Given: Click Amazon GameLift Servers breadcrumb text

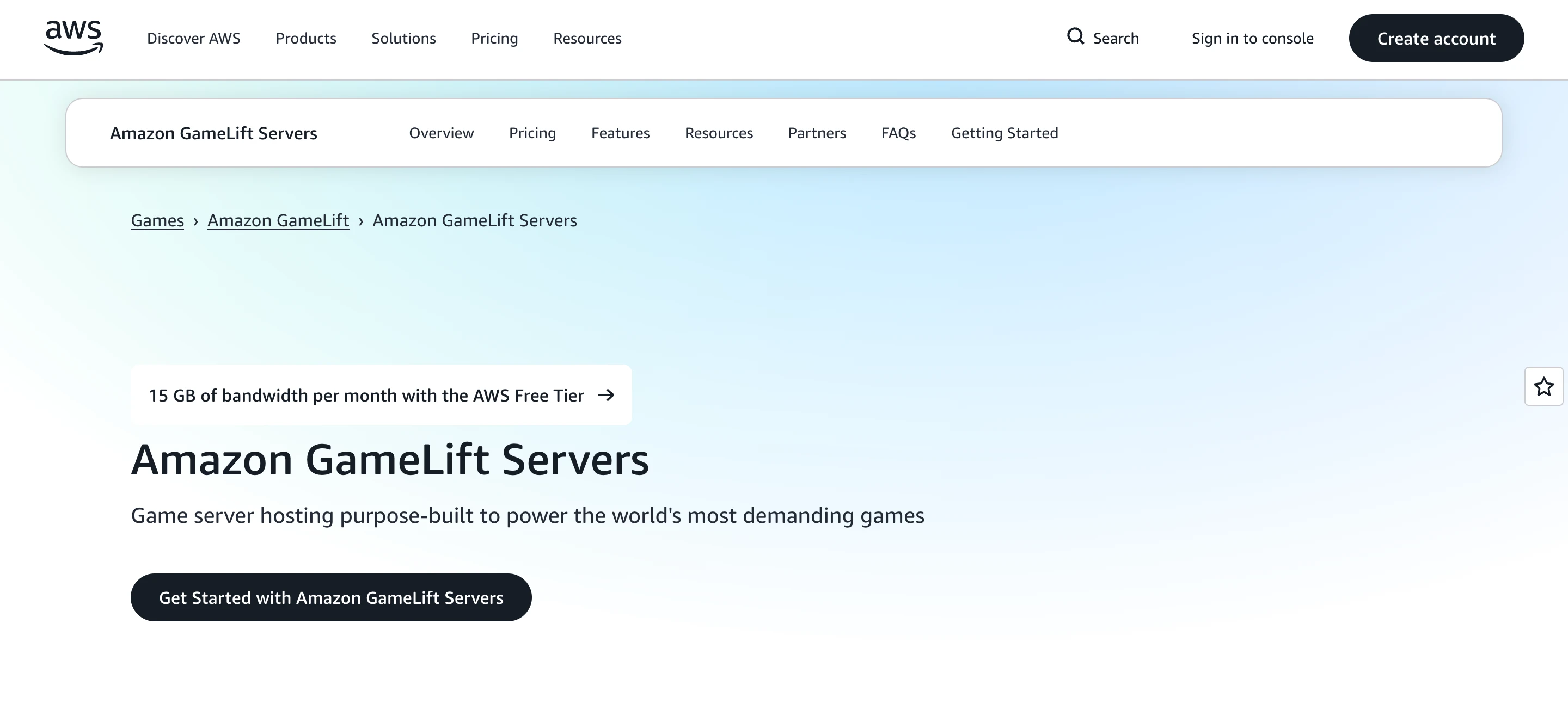Looking at the screenshot, I should 475,220.
